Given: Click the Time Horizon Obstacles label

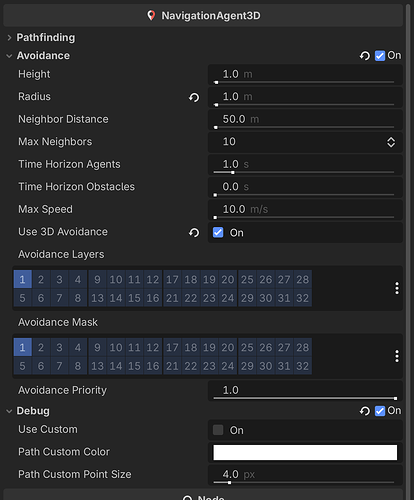Looking at the screenshot, I should pos(77,187).
